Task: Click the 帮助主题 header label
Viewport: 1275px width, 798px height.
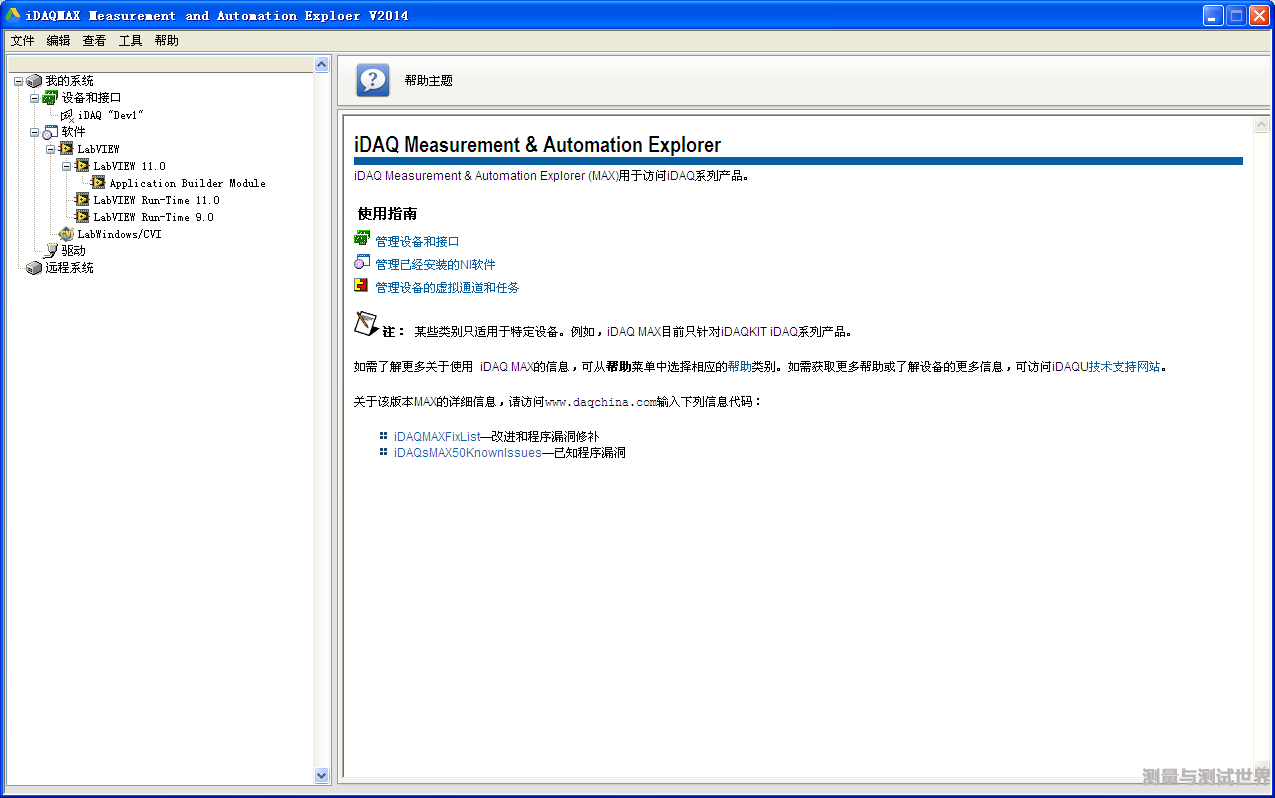Action: click(x=428, y=81)
